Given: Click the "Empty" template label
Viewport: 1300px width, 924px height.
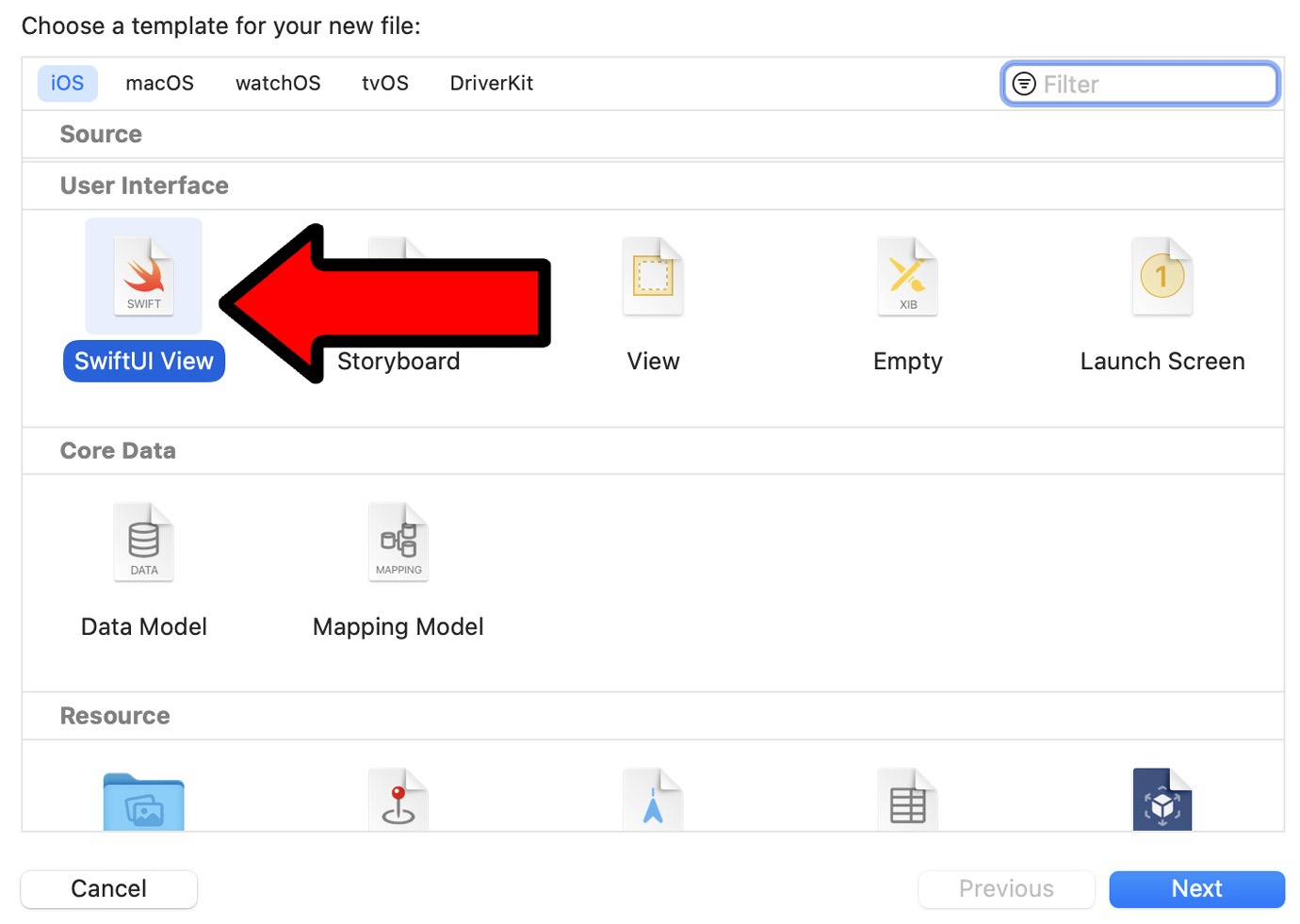Looking at the screenshot, I should (908, 362).
